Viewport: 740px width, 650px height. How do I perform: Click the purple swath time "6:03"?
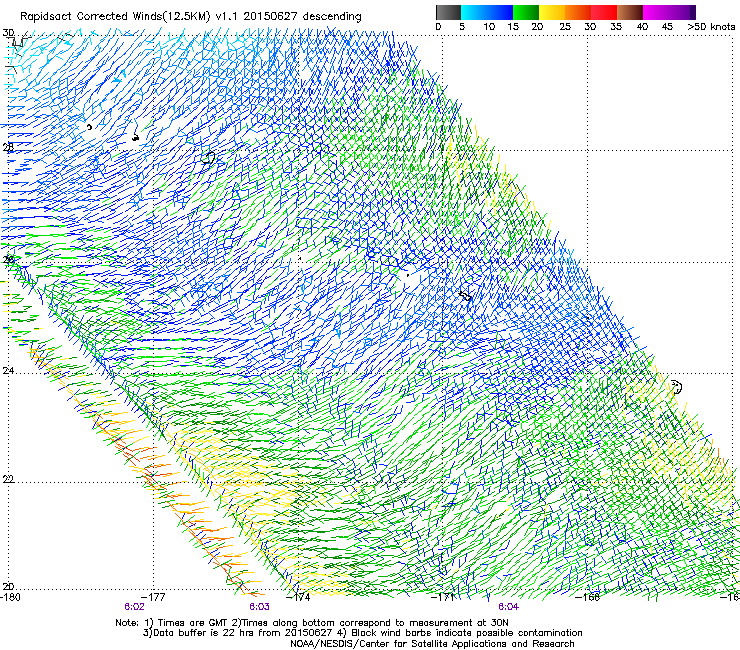(x=259, y=607)
